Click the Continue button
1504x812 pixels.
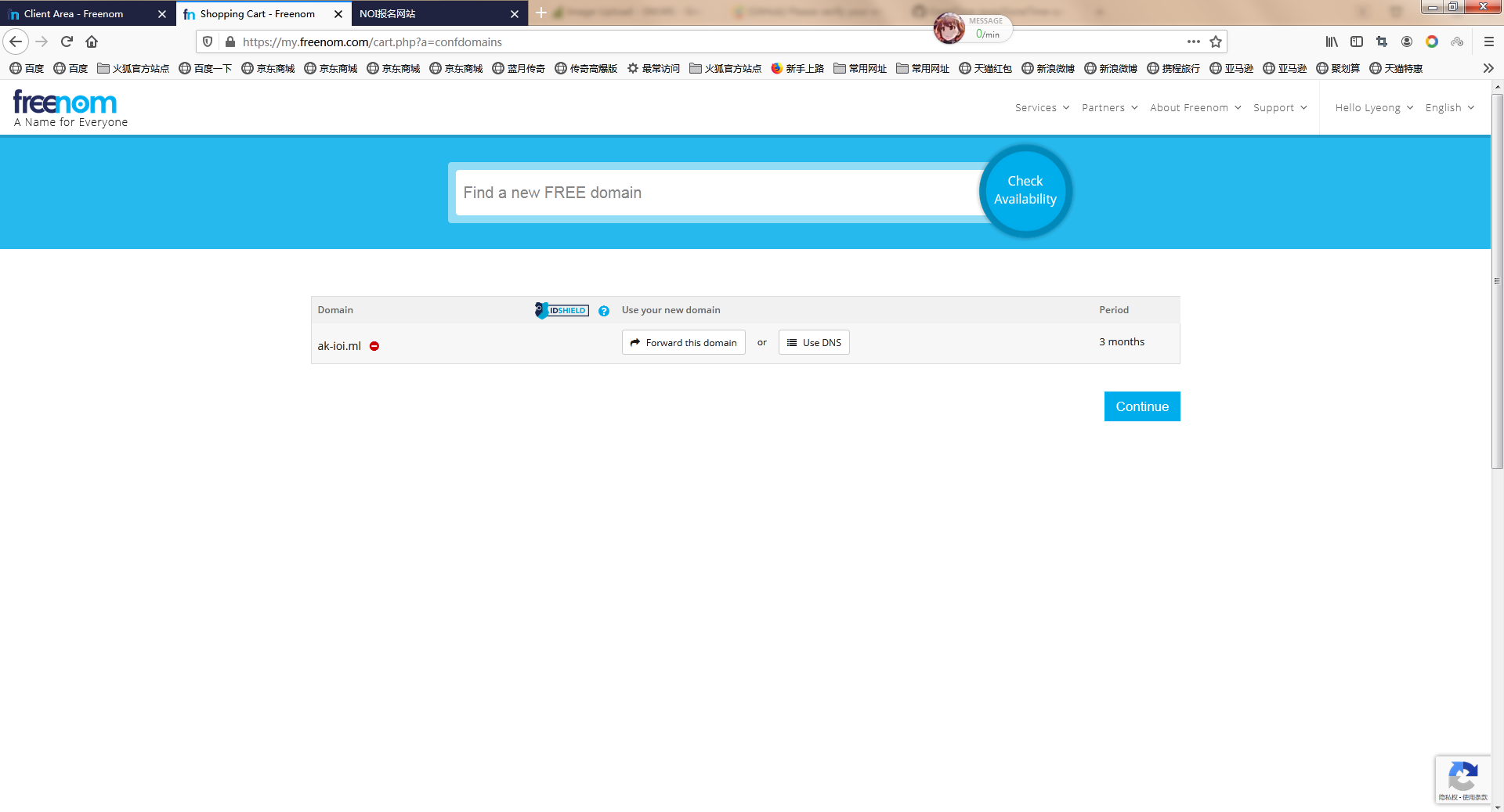pos(1142,406)
